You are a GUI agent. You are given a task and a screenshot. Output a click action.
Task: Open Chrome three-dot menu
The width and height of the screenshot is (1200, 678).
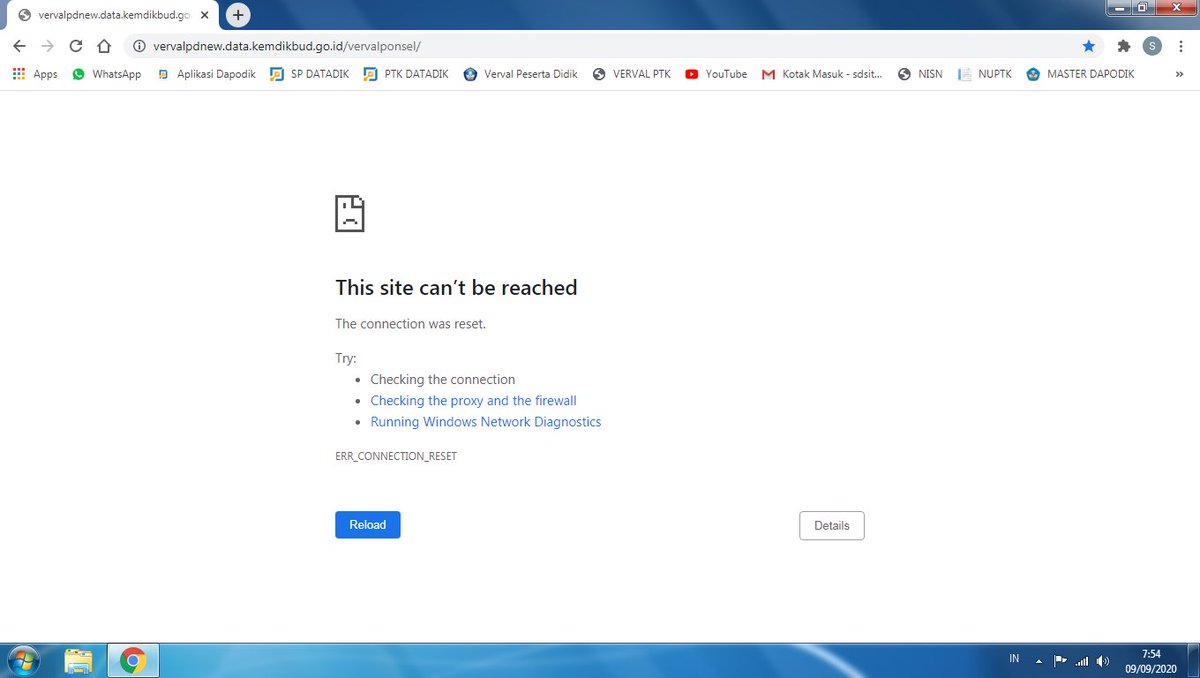pyautogui.click(x=1181, y=46)
